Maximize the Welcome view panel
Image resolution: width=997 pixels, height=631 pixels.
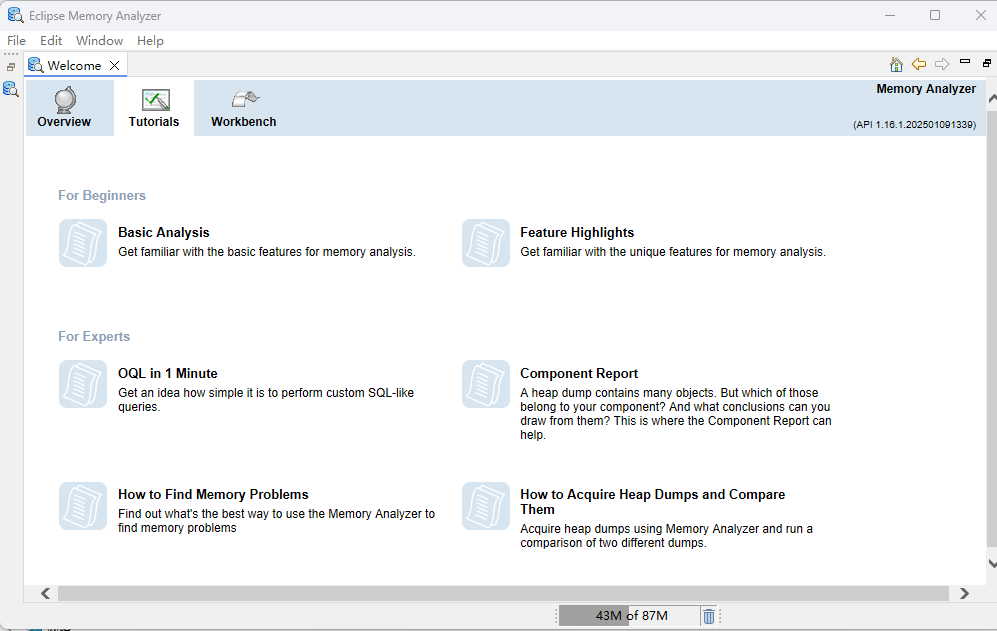[986, 63]
